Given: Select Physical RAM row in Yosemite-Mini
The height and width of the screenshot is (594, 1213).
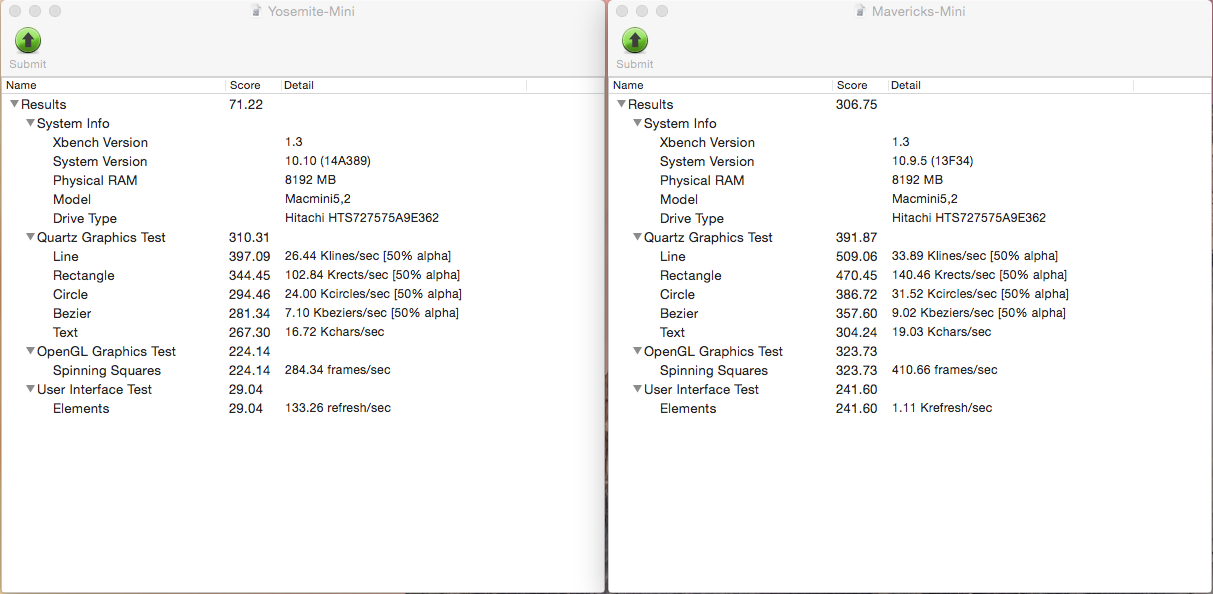Looking at the screenshot, I should 302,180.
